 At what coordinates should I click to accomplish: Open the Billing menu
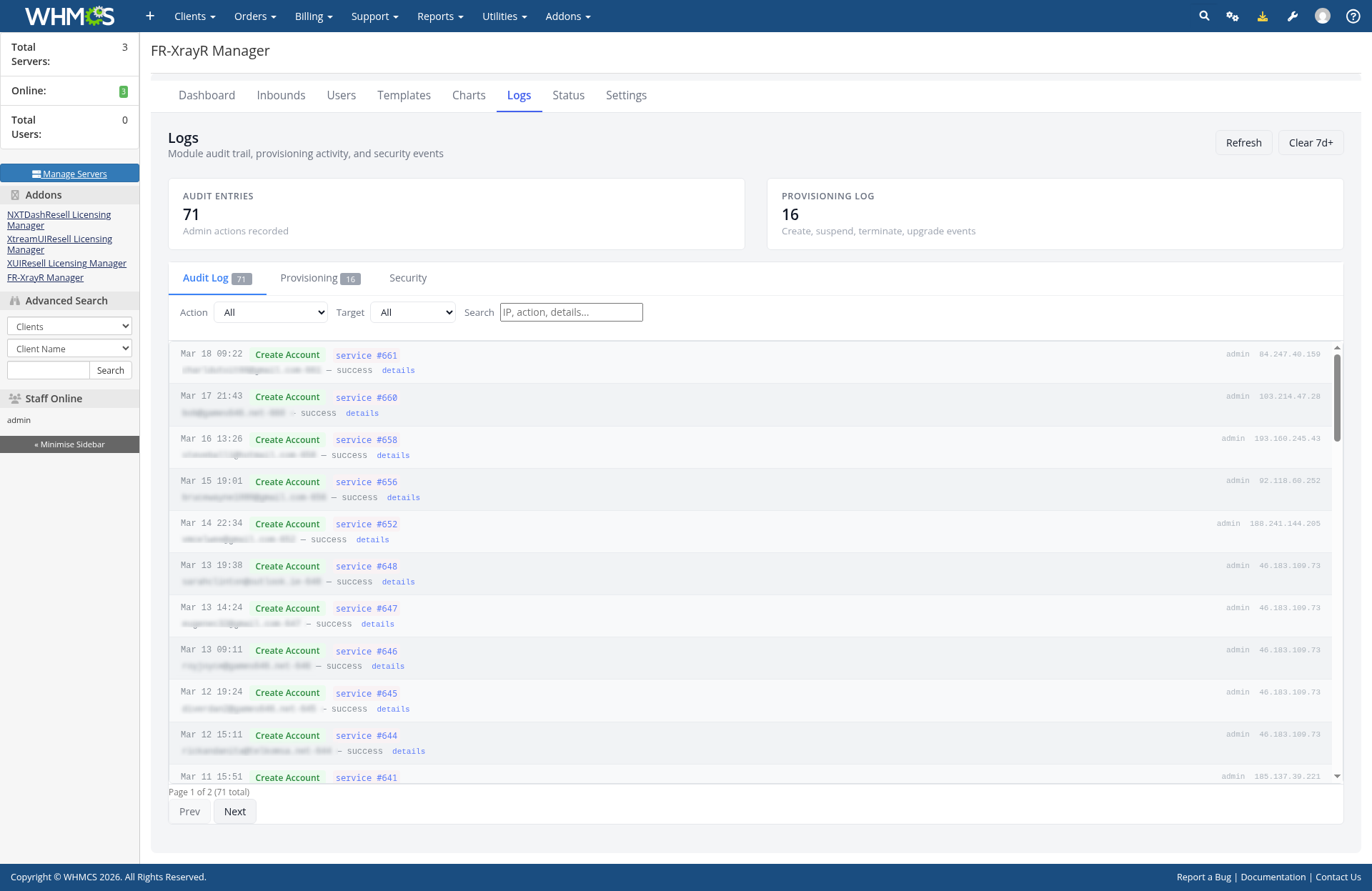click(314, 16)
